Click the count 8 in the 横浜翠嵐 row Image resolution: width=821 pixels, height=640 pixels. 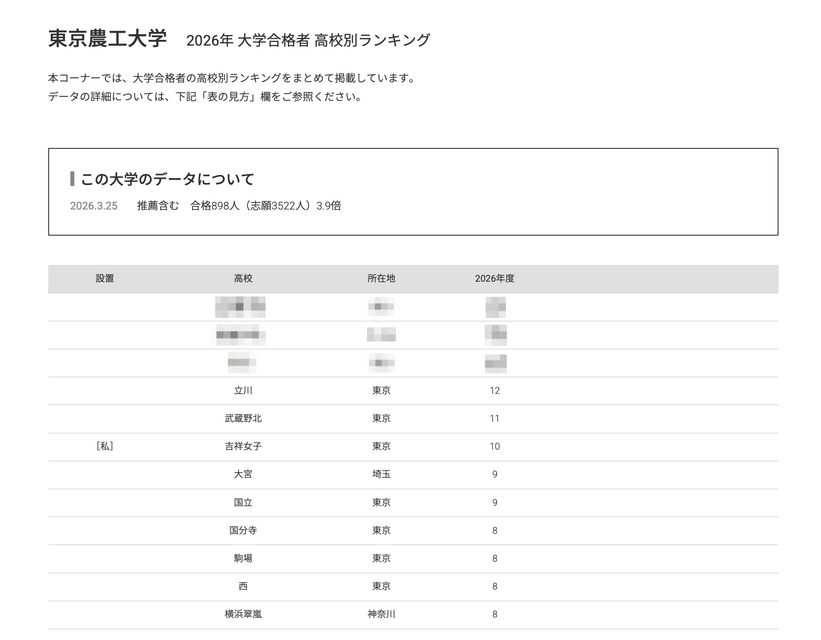point(495,614)
